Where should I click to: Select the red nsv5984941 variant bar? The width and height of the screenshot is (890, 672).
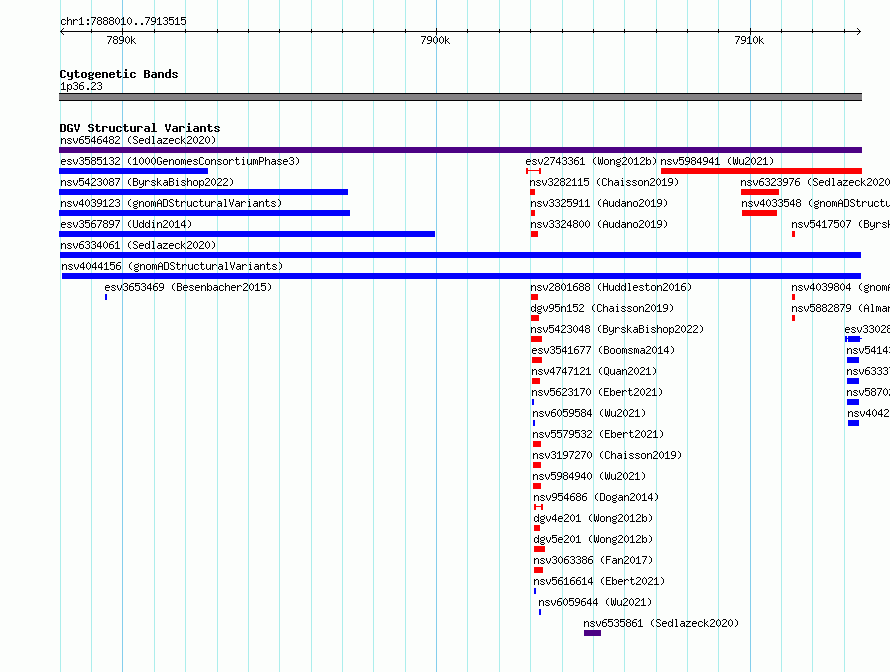pyautogui.click(x=761, y=171)
